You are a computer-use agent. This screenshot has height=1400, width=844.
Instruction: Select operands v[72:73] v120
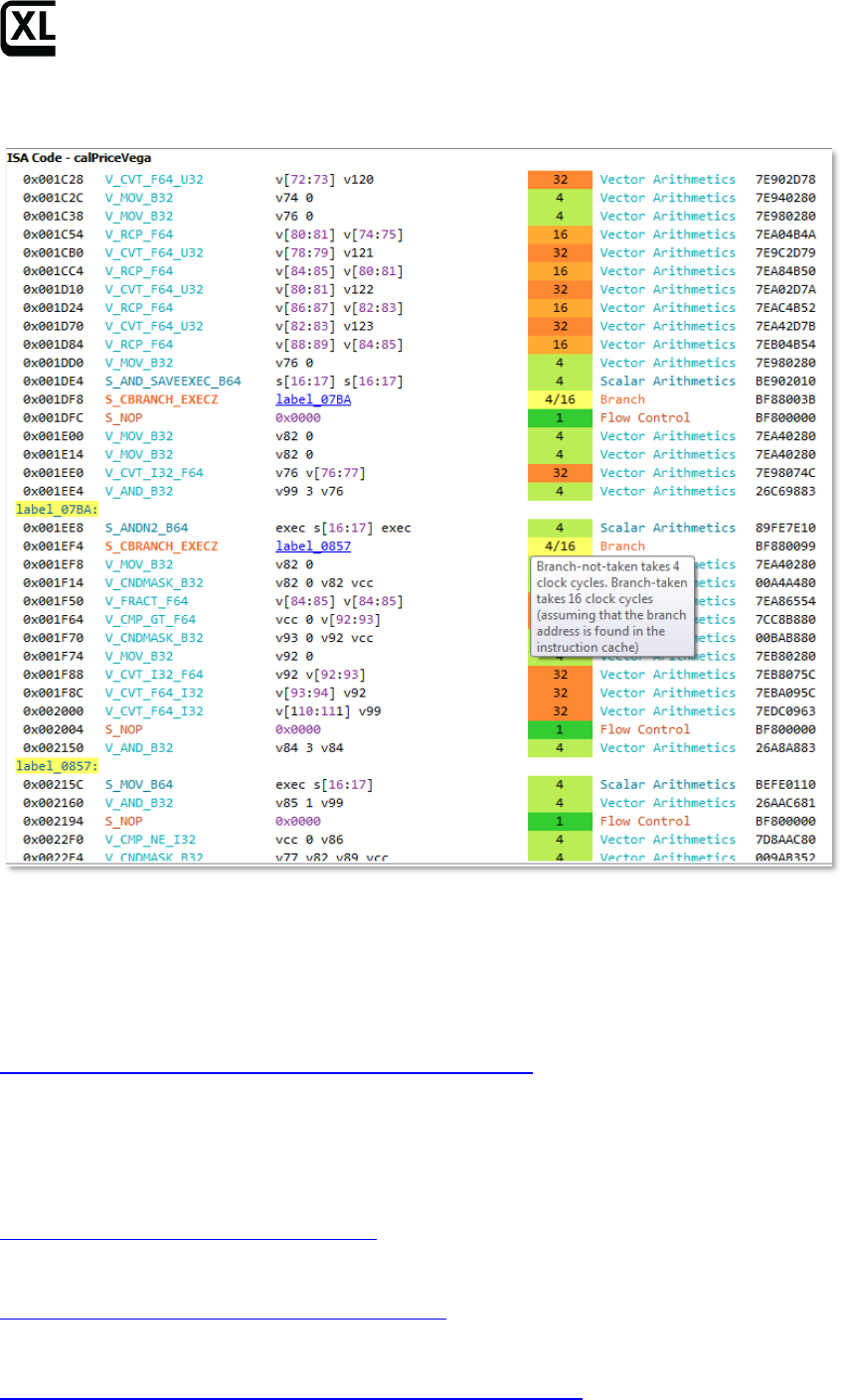point(324,180)
